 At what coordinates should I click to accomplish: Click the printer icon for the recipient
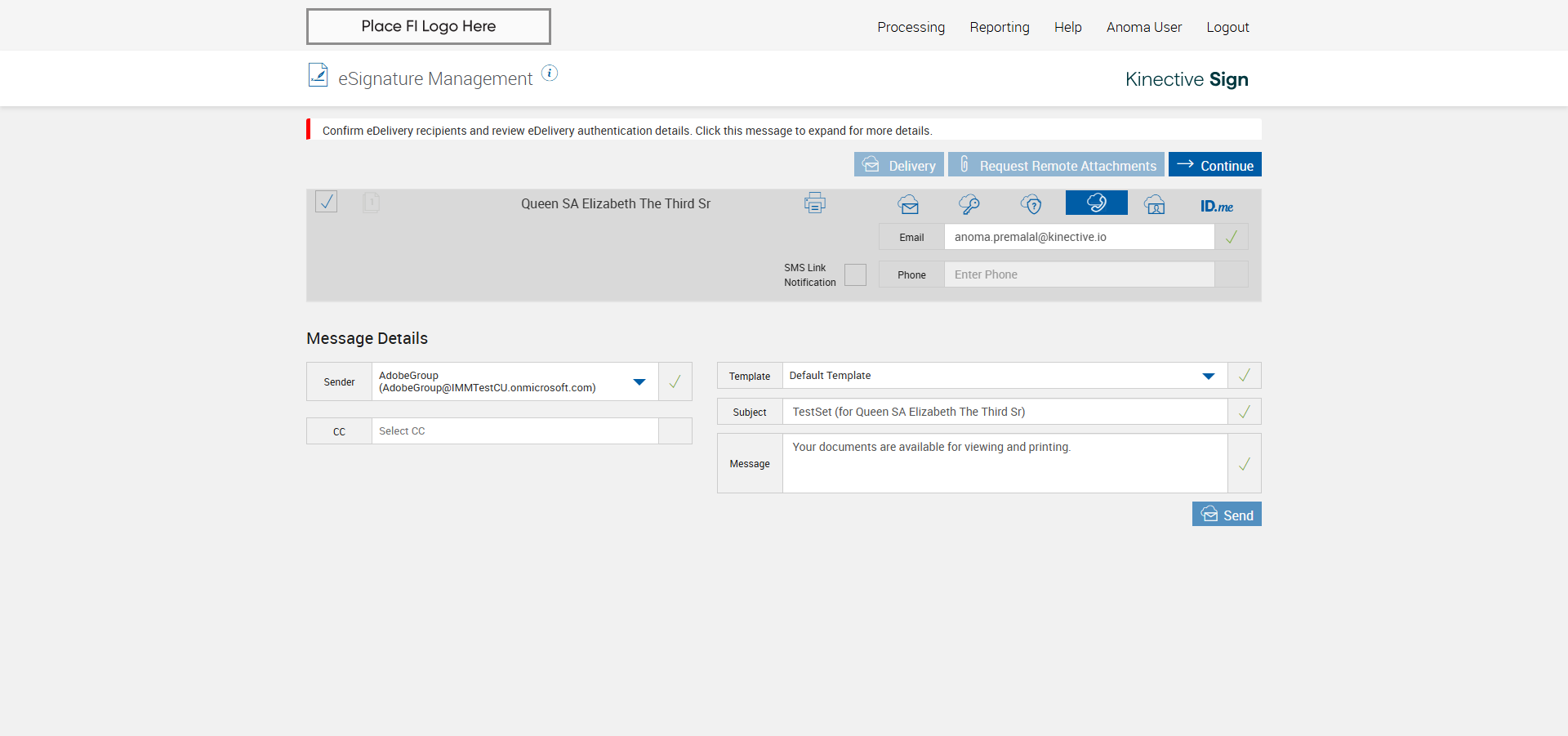tap(814, 203)
